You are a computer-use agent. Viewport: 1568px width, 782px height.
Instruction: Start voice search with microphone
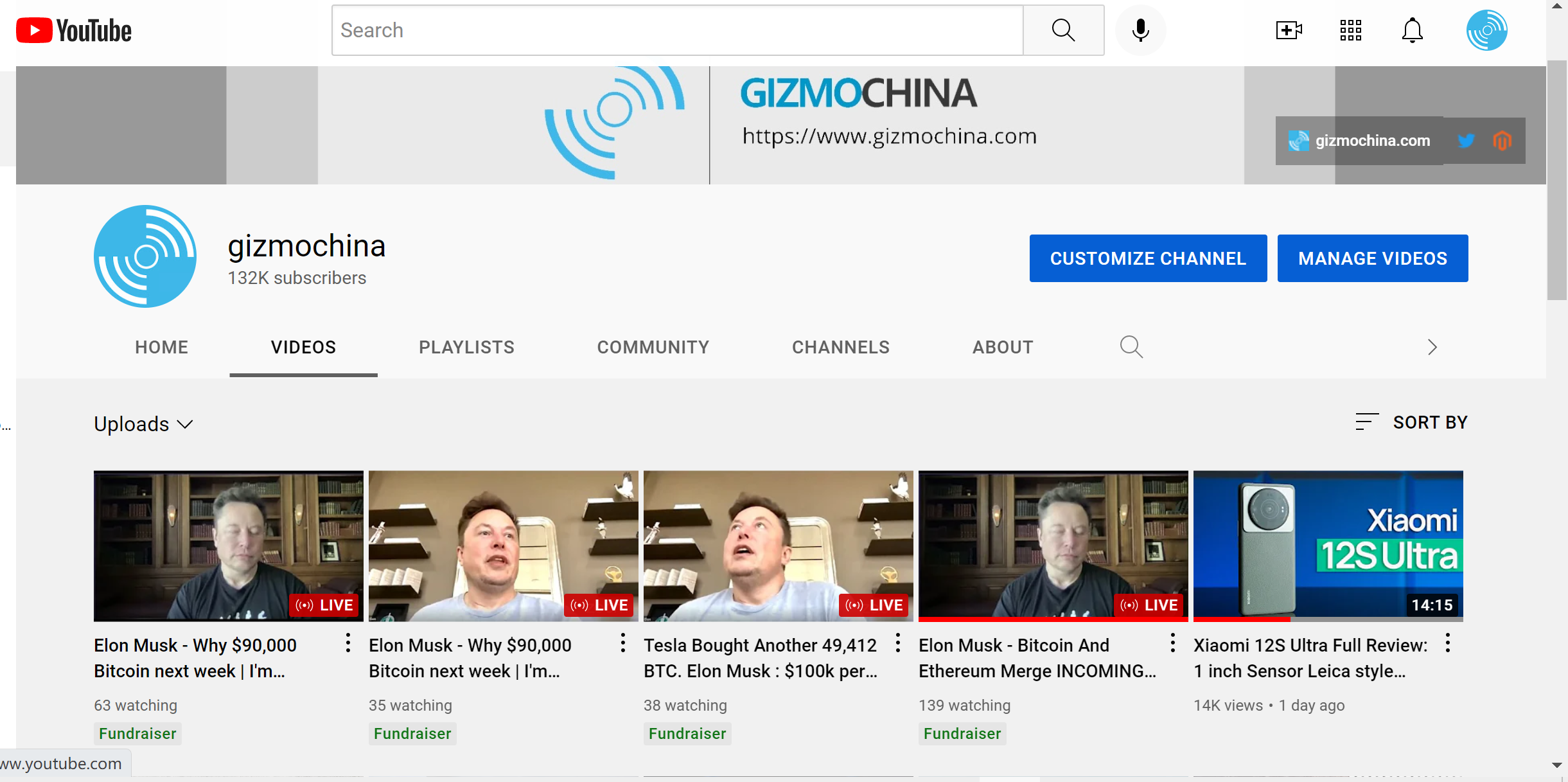[1140, 30]
